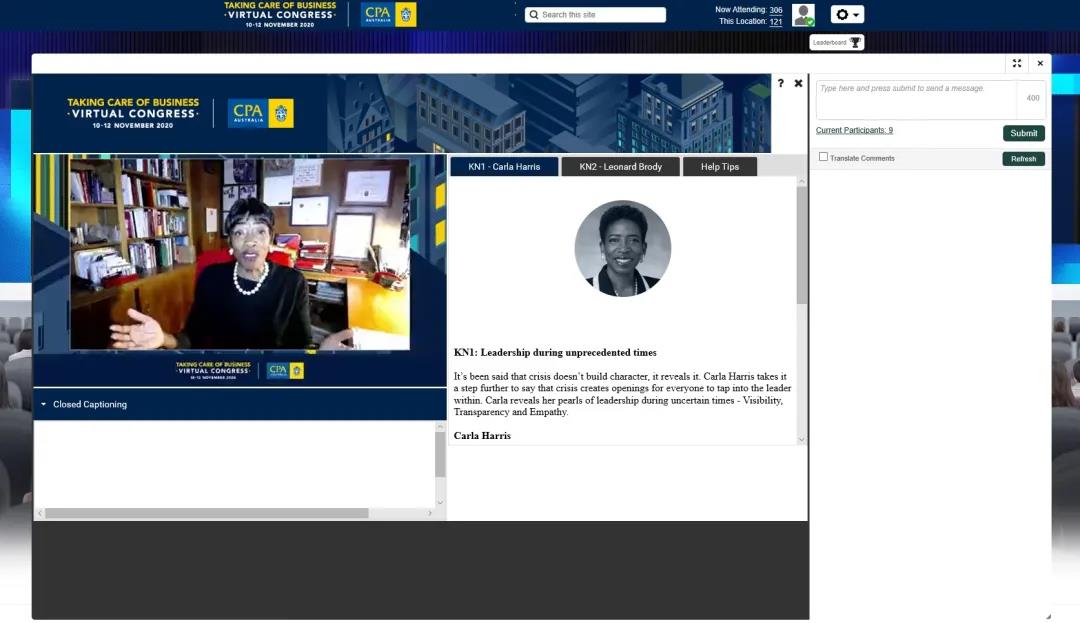
Task: Click the search magnifier icon
Action: click(x=534, y=15)
